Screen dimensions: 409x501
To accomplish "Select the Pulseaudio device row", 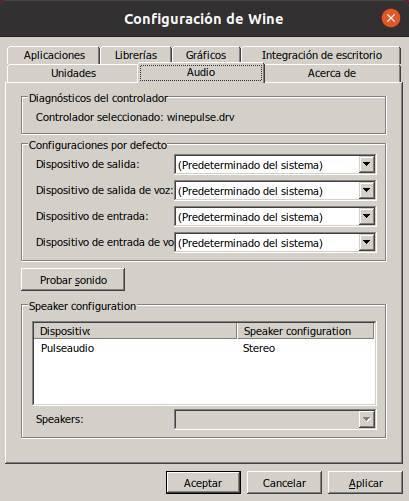I will click(x=204, y=348).
